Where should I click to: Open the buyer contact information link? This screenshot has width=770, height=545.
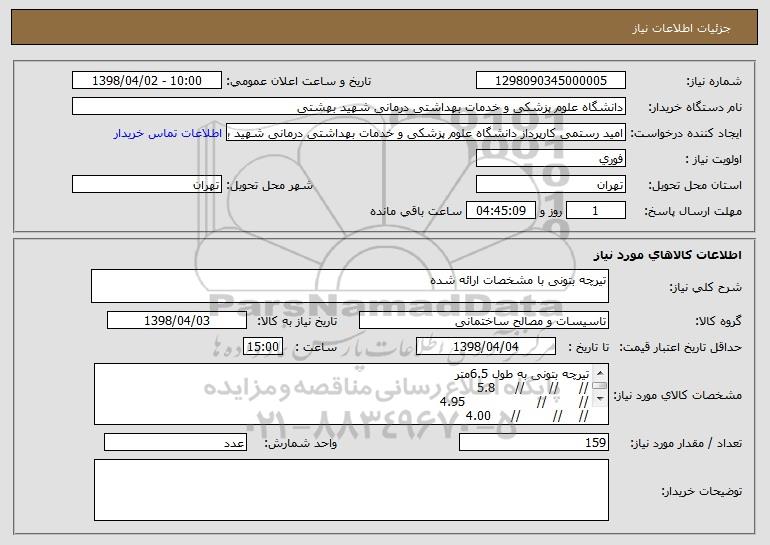coord(168,133)
